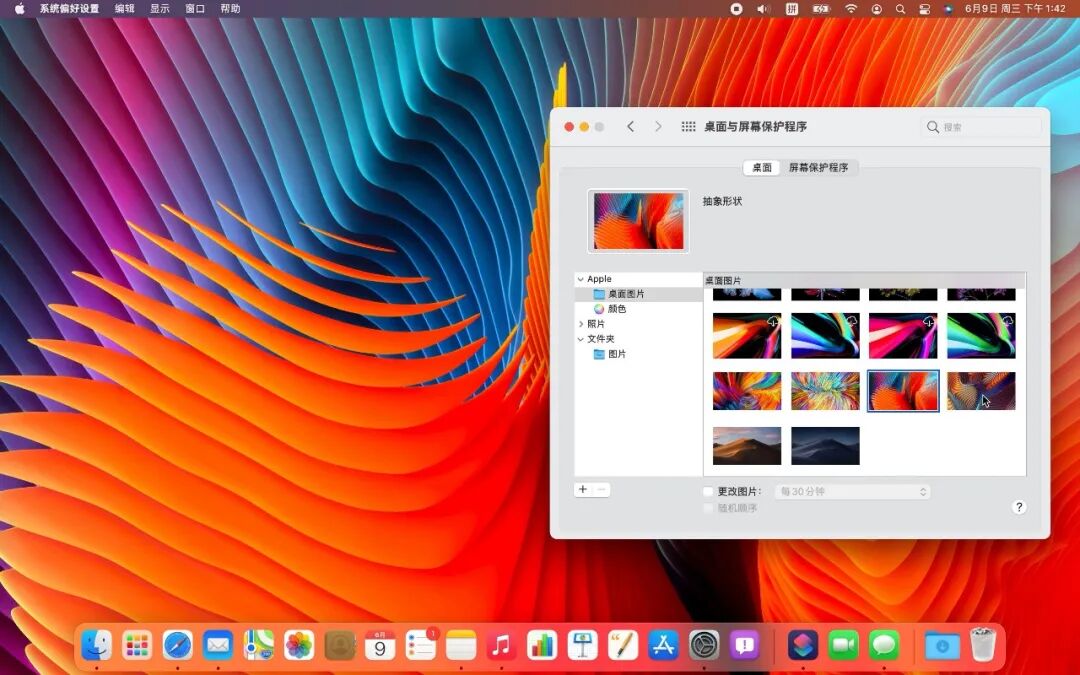Viewport: 1080px width, 675px height.
Task: Click the back arrow in the preferences toolbar
Action: click(631, 127)
